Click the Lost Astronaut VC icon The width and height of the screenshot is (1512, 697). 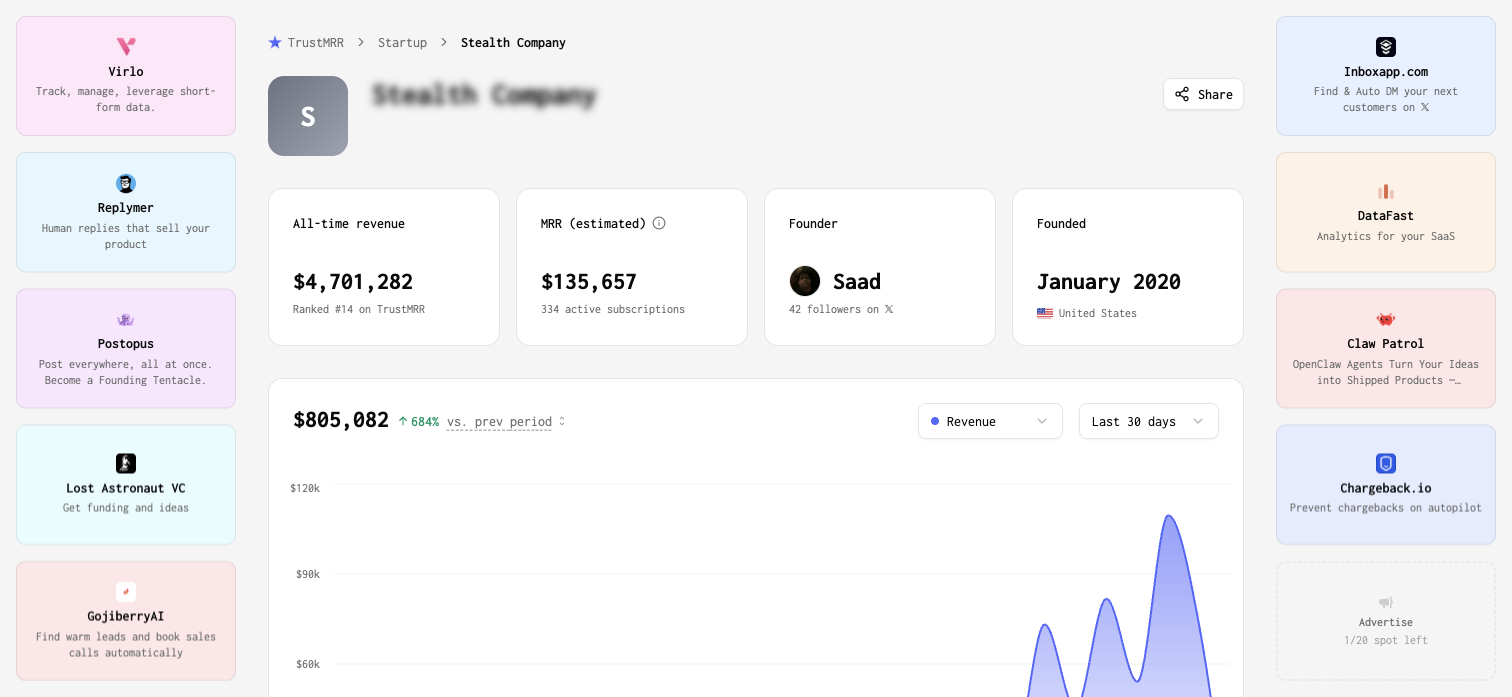click(x=126, y=463)
